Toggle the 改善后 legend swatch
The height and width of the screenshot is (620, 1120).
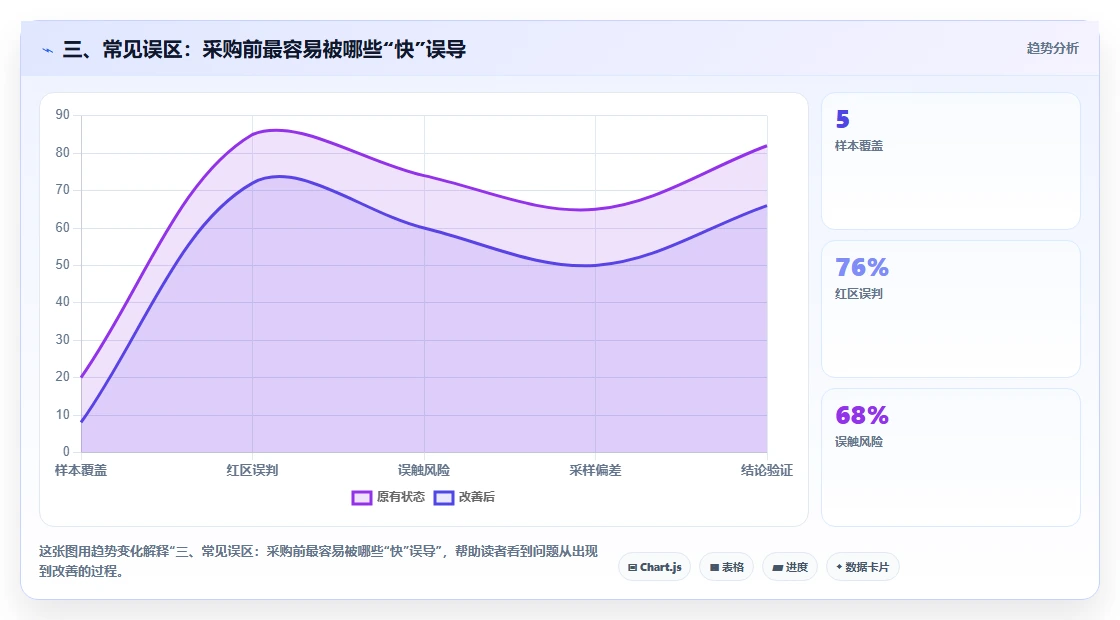click(x=444, y=497)
